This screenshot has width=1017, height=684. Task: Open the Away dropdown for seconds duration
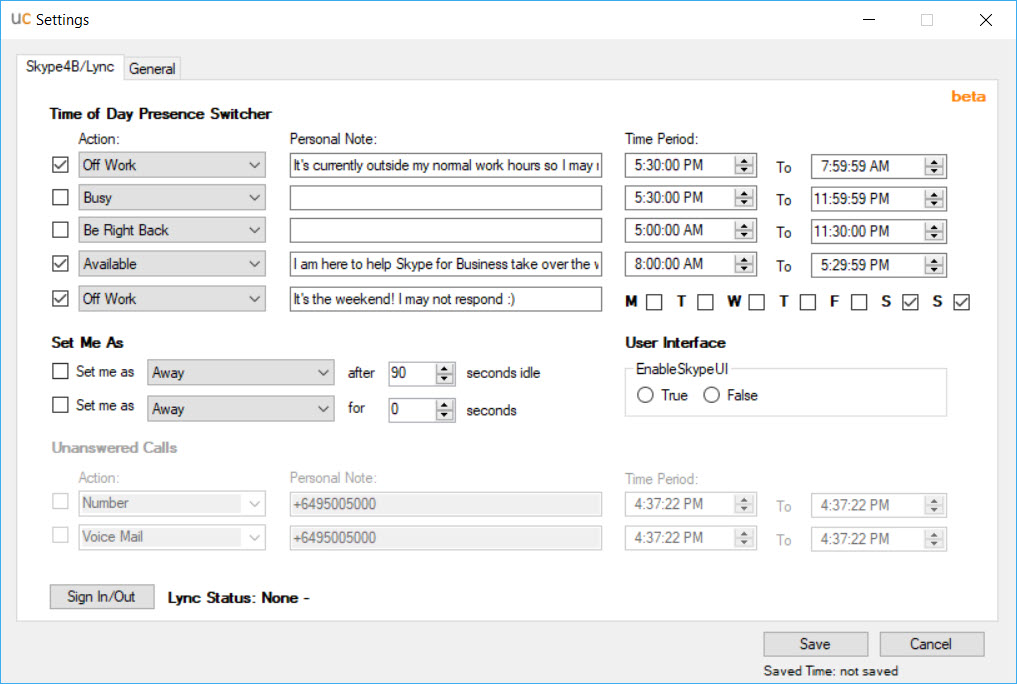(x=241, y=409)
